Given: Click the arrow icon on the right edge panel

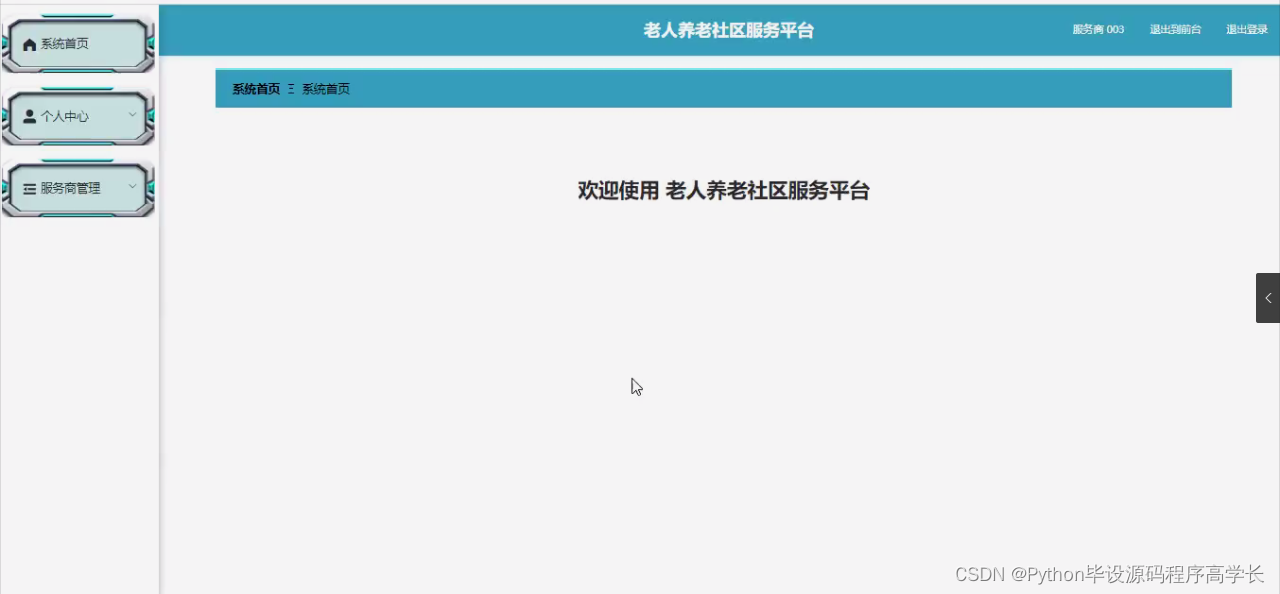Looking at the screenshot, I should pos(1268,297).
